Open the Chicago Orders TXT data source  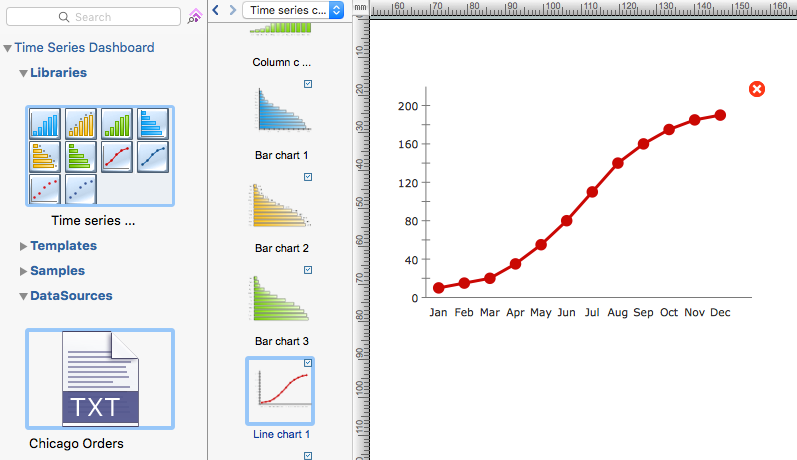[x=100, y=379]
